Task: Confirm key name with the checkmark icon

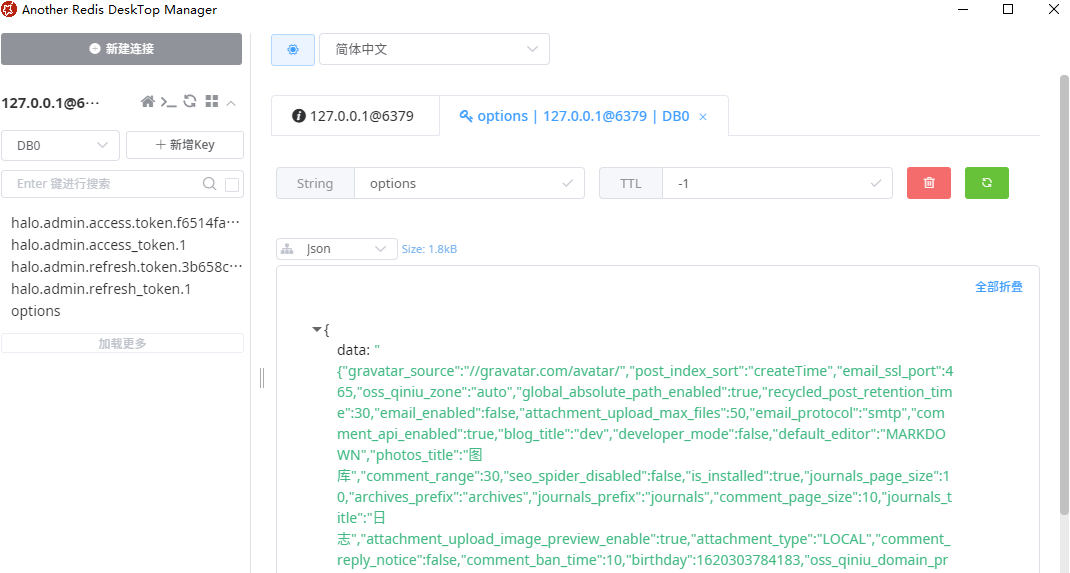Action: tap(568, 183)
